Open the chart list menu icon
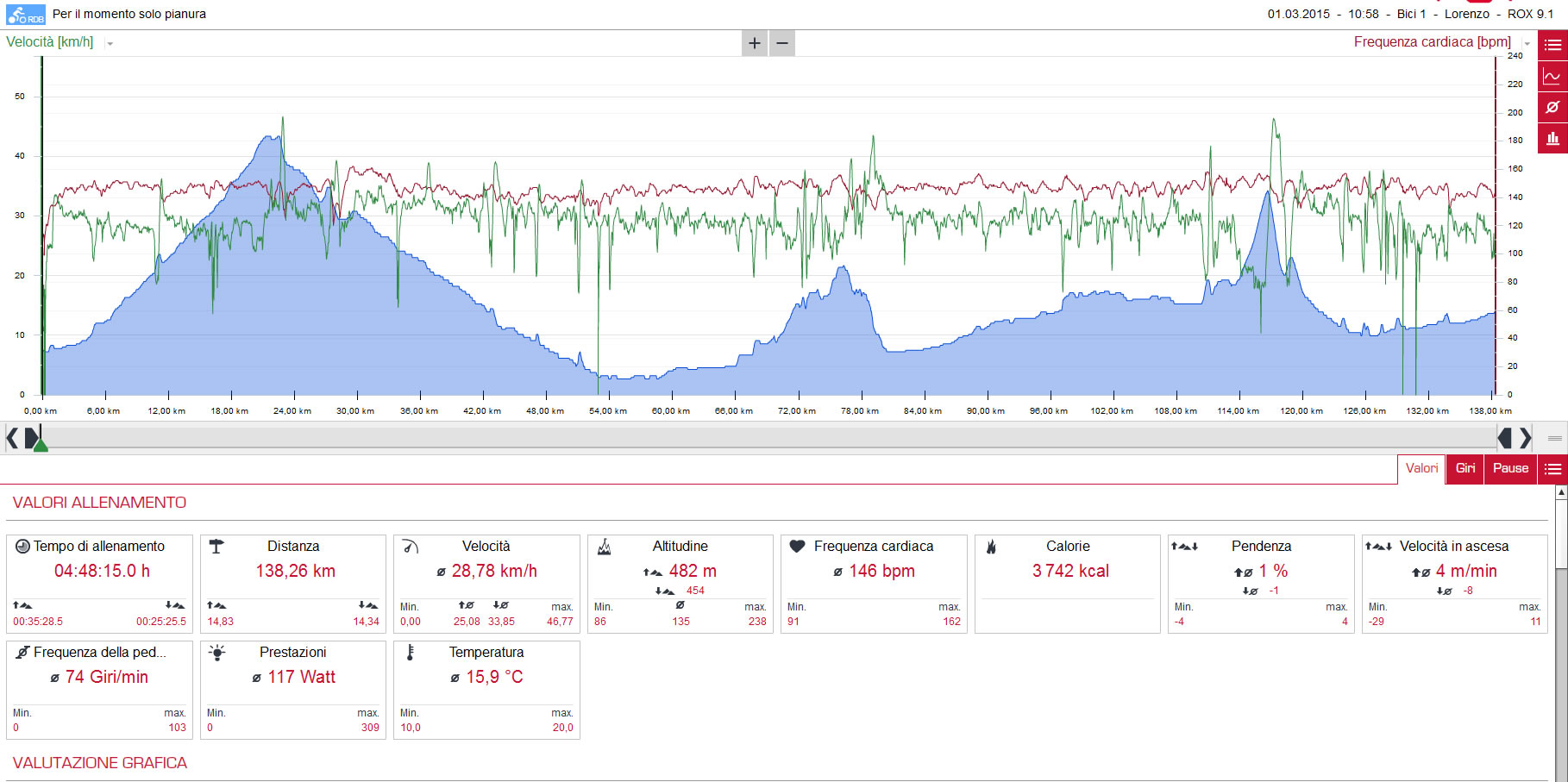1568x782 pixels. click(x=1552, y=45)
